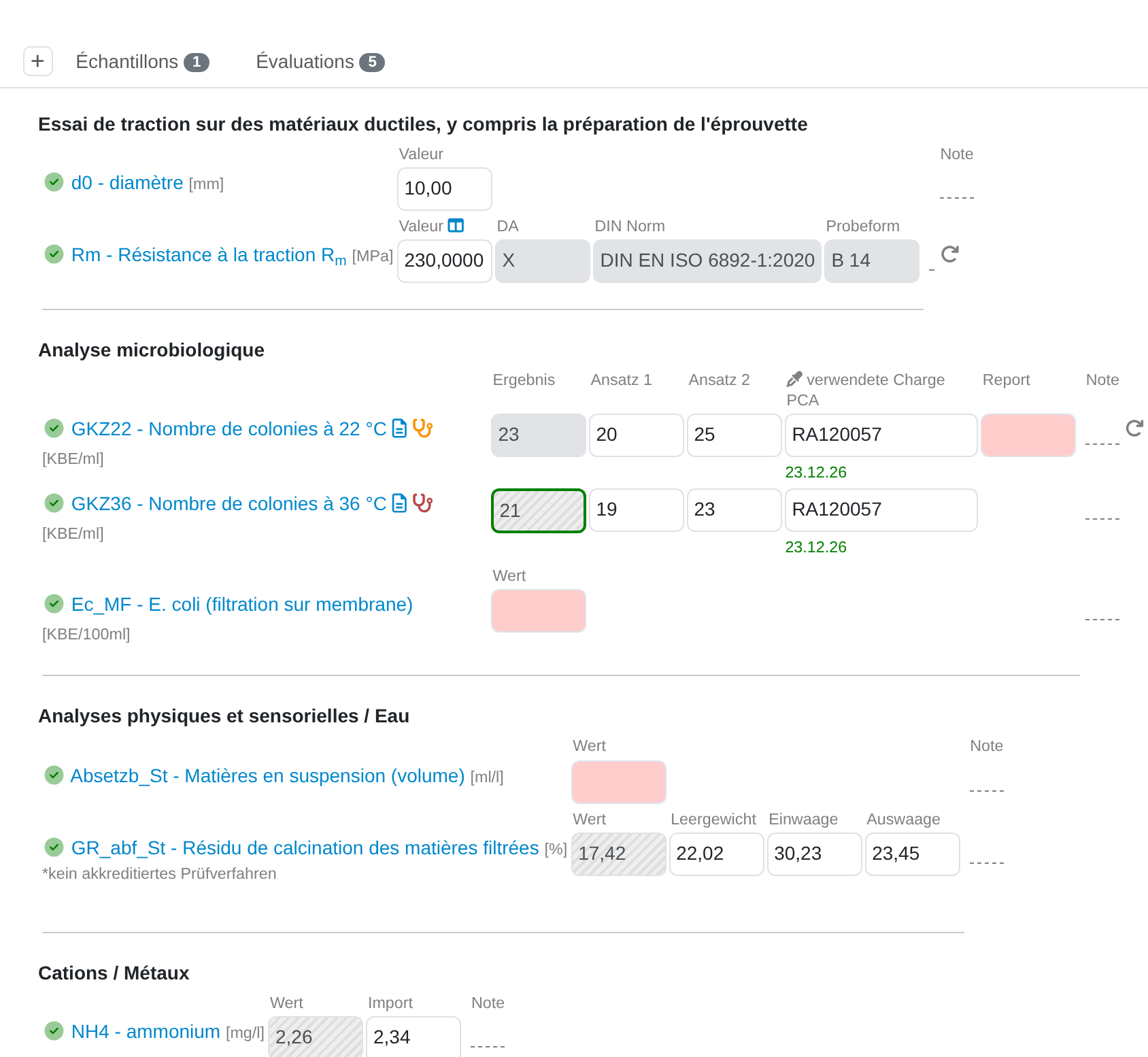
Task: Click the GKZ22 Ansatz 1 field with 20
Action: click(x=637, y=435)
